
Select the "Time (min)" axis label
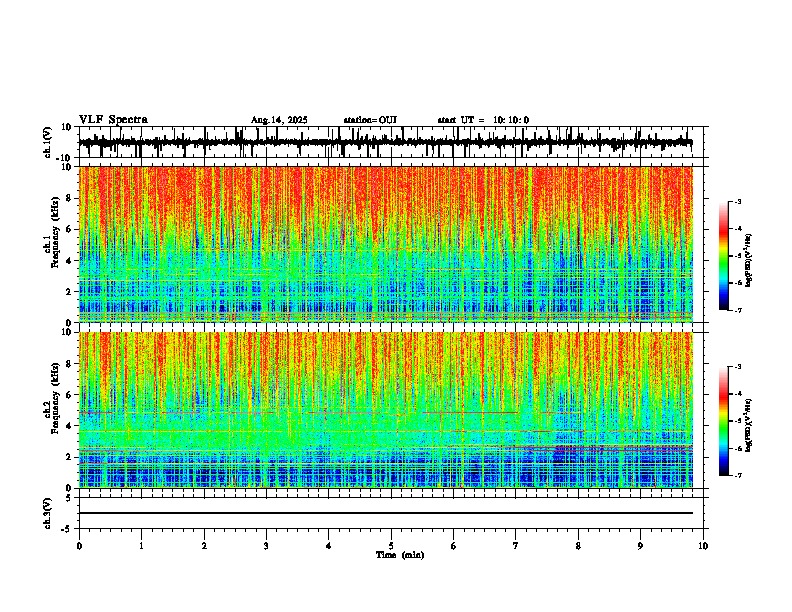pyautogui.click(x=400, y=555)
